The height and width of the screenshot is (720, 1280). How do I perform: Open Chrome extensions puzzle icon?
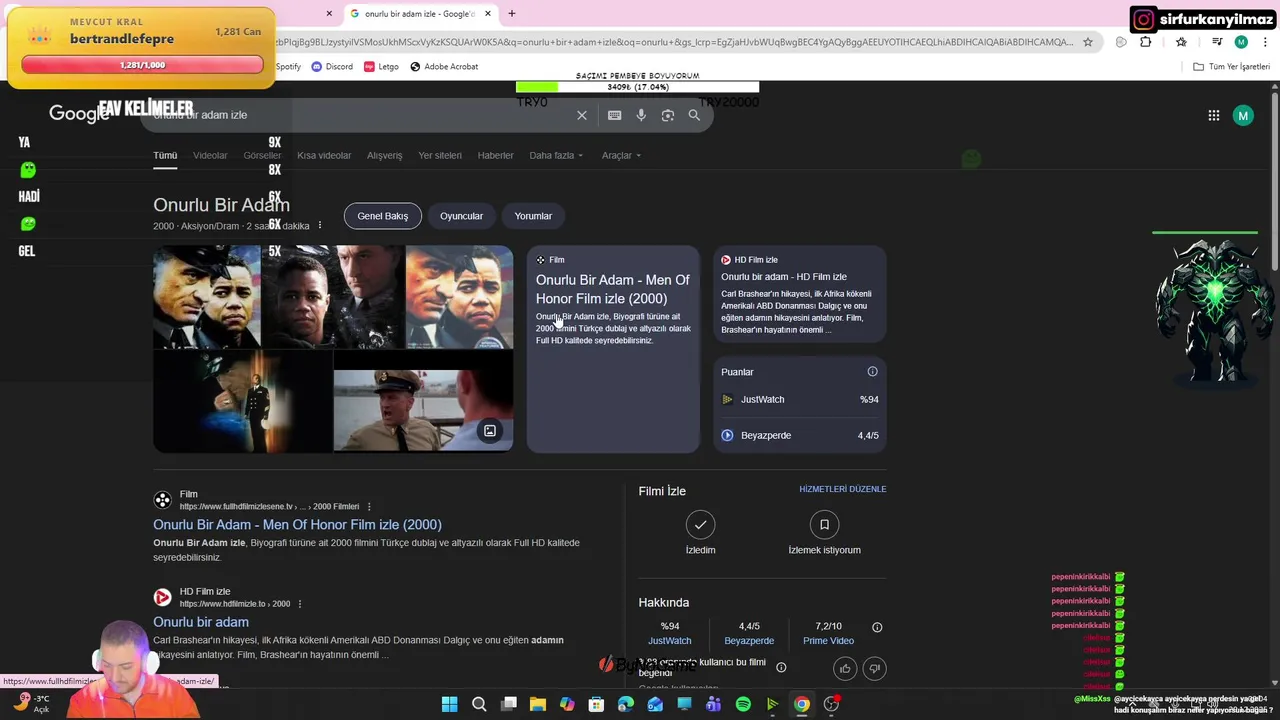[1146, 42]
